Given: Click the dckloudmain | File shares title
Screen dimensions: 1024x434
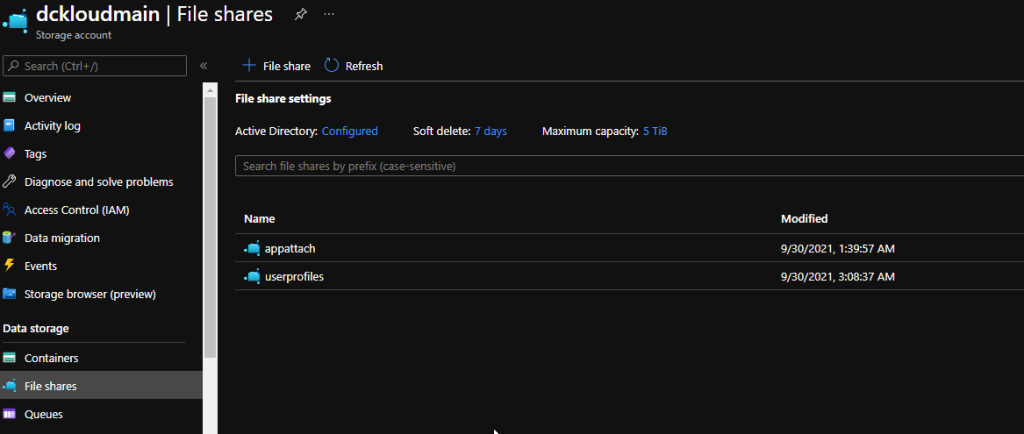Looking at the screenshot, I should point(154,14).
